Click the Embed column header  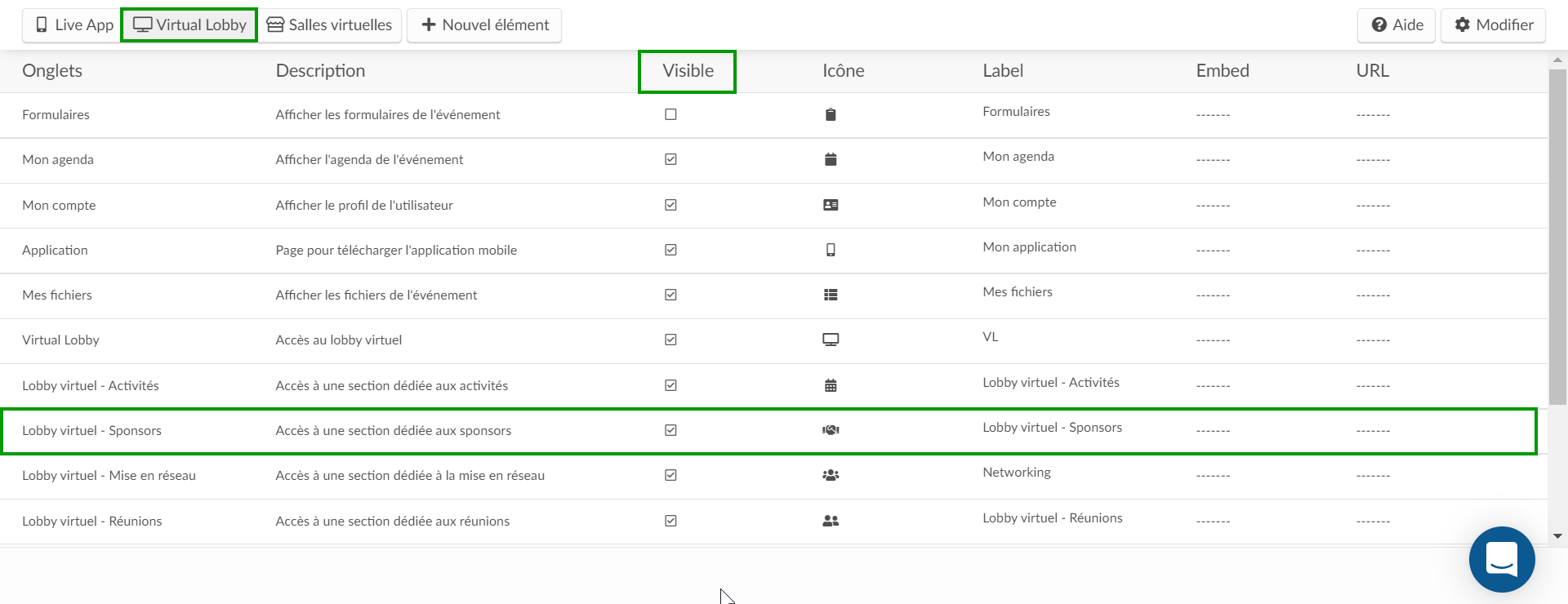(x=1223, y=71)
